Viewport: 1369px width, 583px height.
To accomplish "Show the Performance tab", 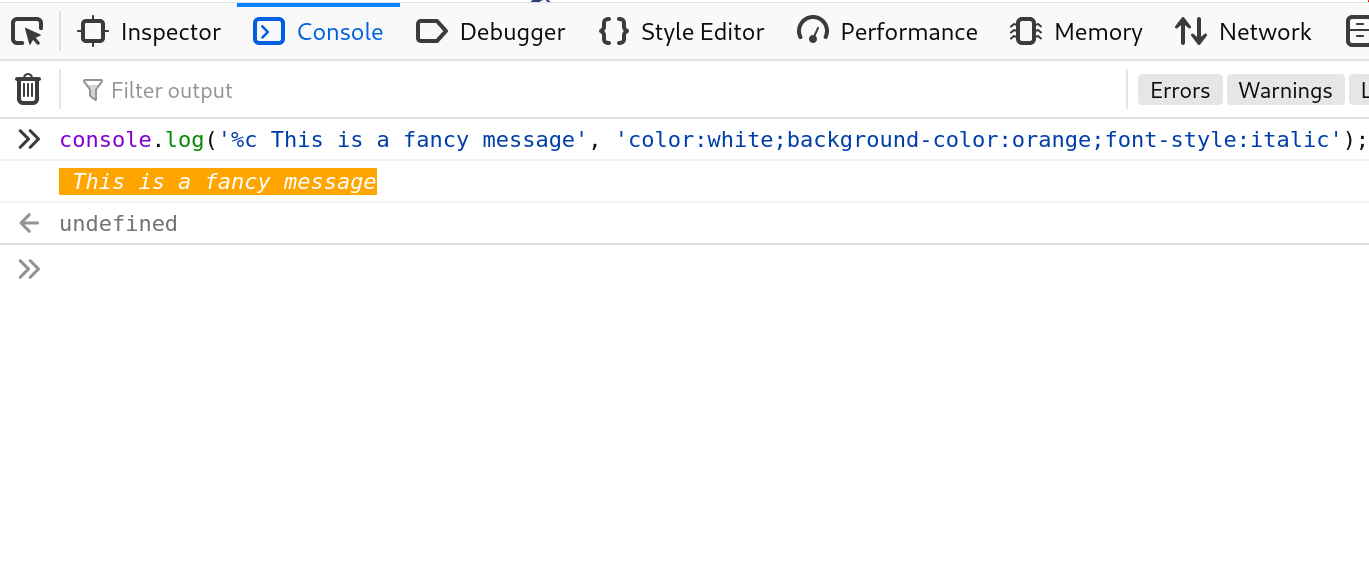I will (888, 32).
